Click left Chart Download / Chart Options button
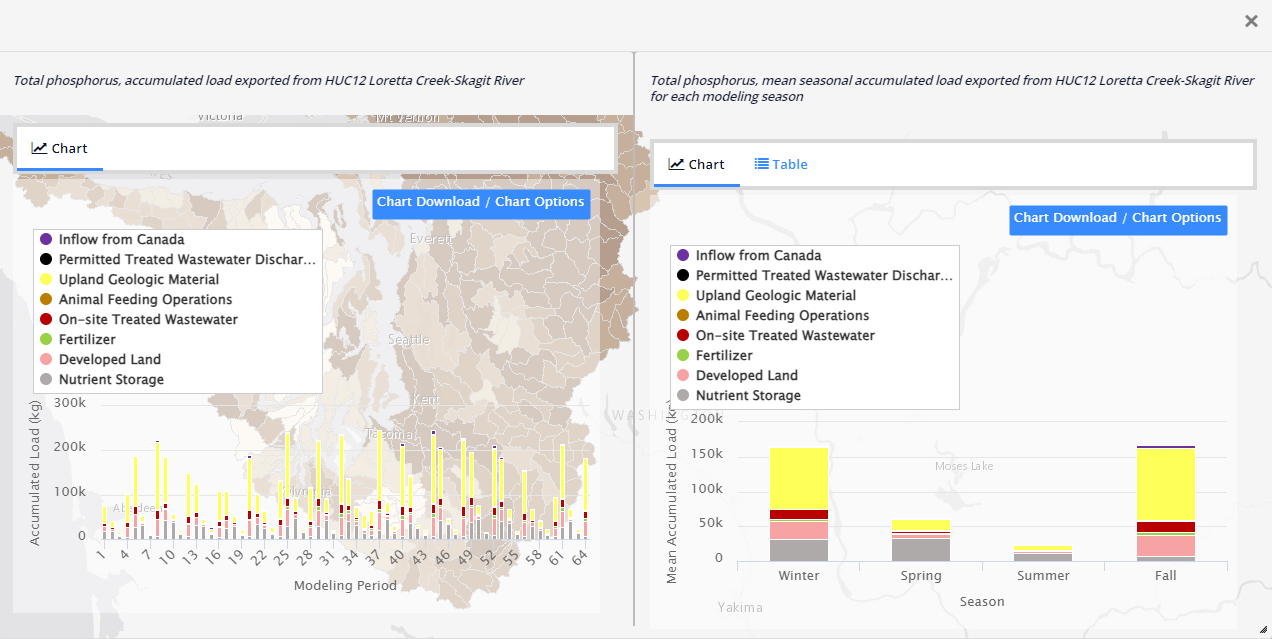The width and height of the screenshot is (1272, 639). (480, 202)
